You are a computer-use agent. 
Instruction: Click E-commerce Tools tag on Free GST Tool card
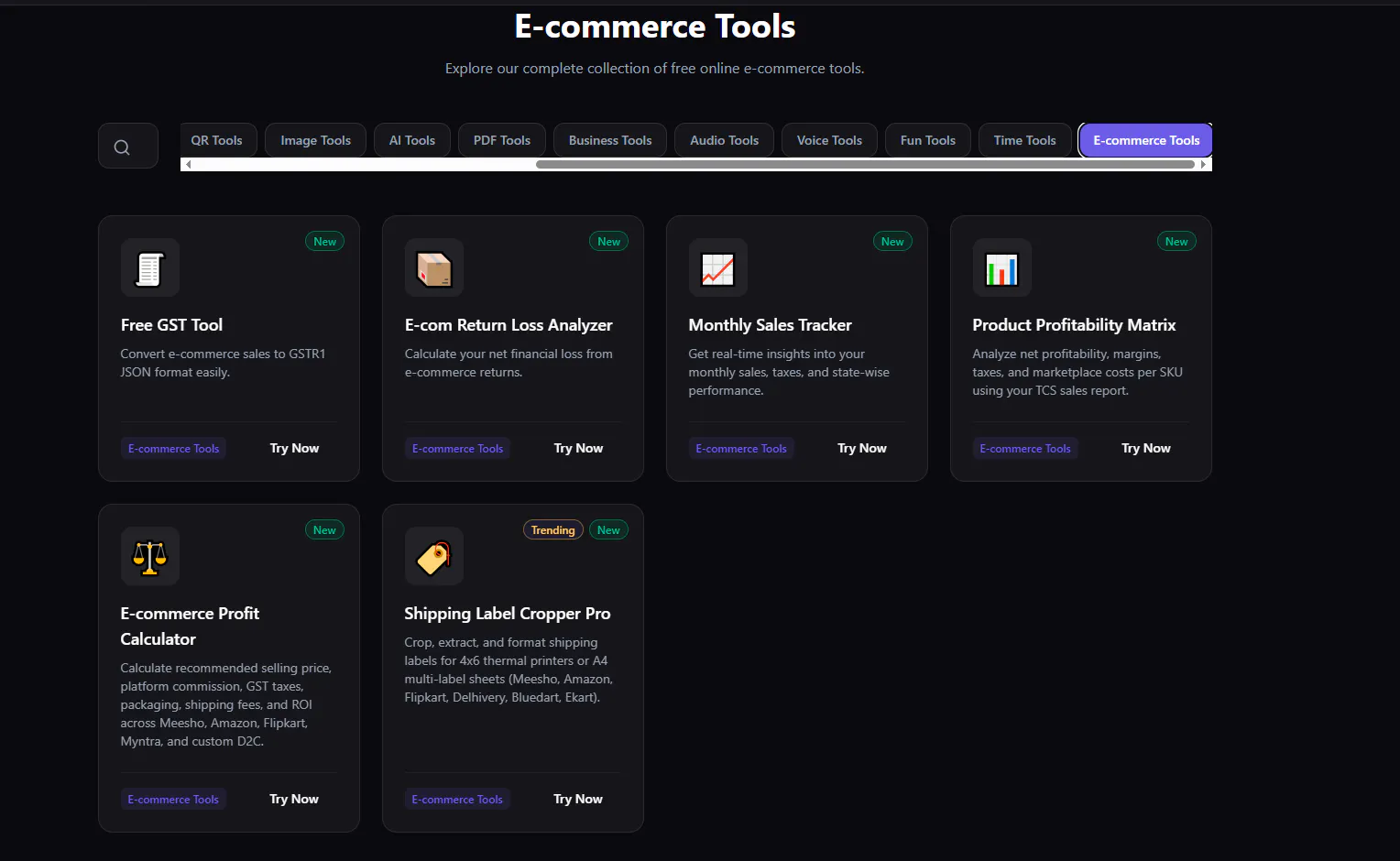(174, 448)
